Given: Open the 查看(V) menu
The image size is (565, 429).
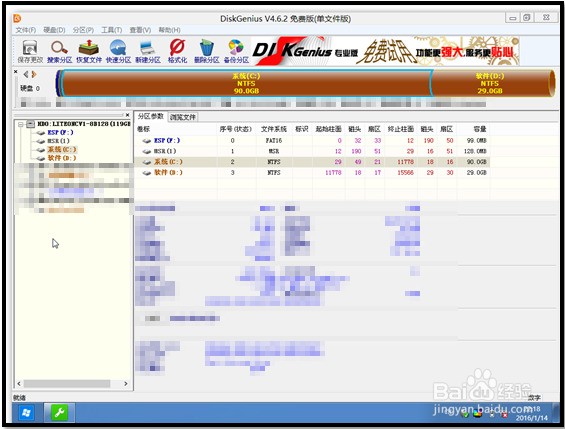Looking at the screenshot, I should click(140, 30).
